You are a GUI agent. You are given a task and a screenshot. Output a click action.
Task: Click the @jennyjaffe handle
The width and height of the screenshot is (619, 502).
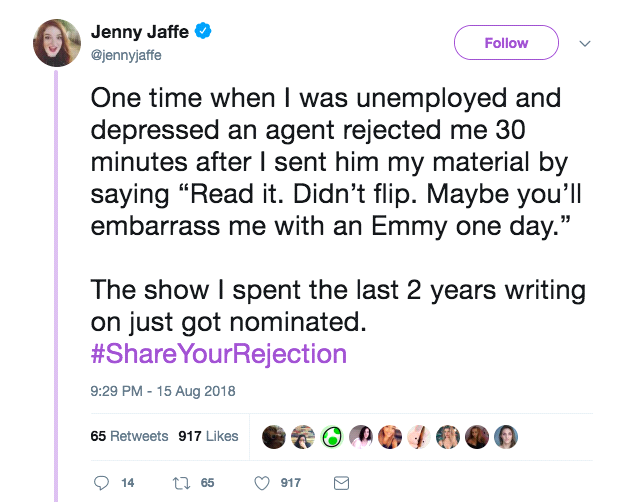tap(126, 55)
